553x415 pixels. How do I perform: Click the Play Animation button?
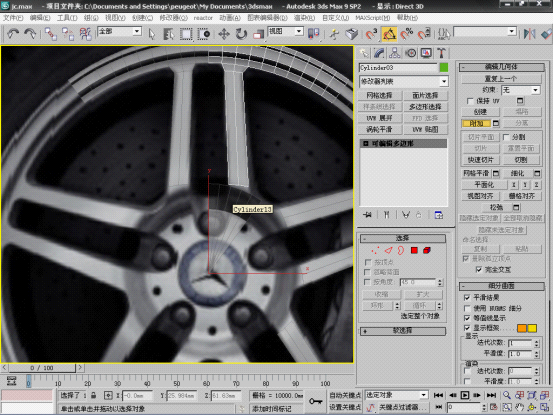(x=465, y=395)
